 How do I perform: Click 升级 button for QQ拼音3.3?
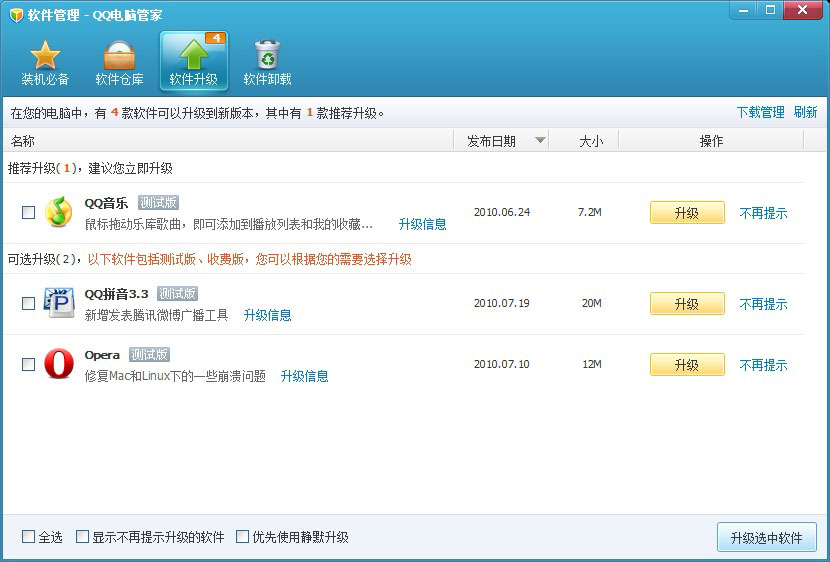[687, 304]
